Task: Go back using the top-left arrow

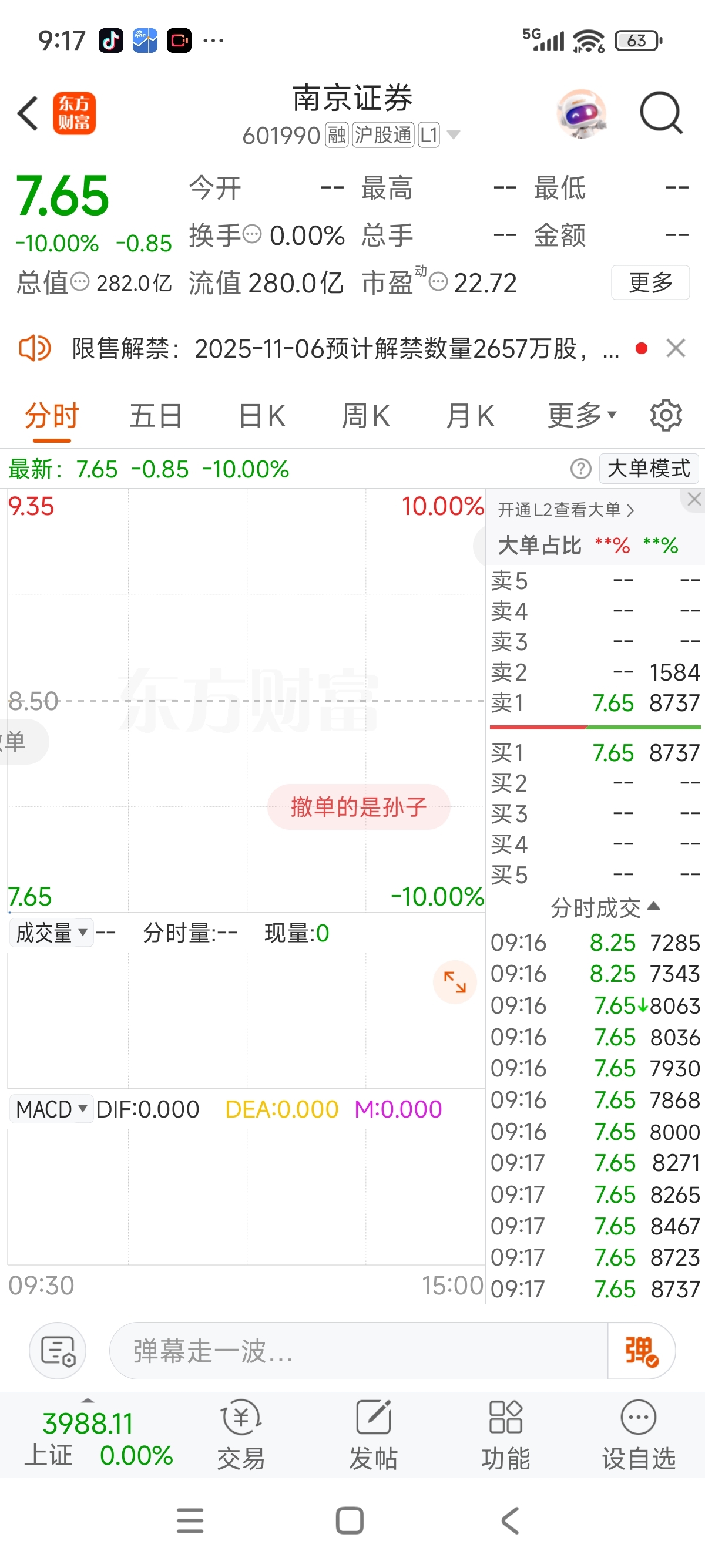Action: coord(28,113)
